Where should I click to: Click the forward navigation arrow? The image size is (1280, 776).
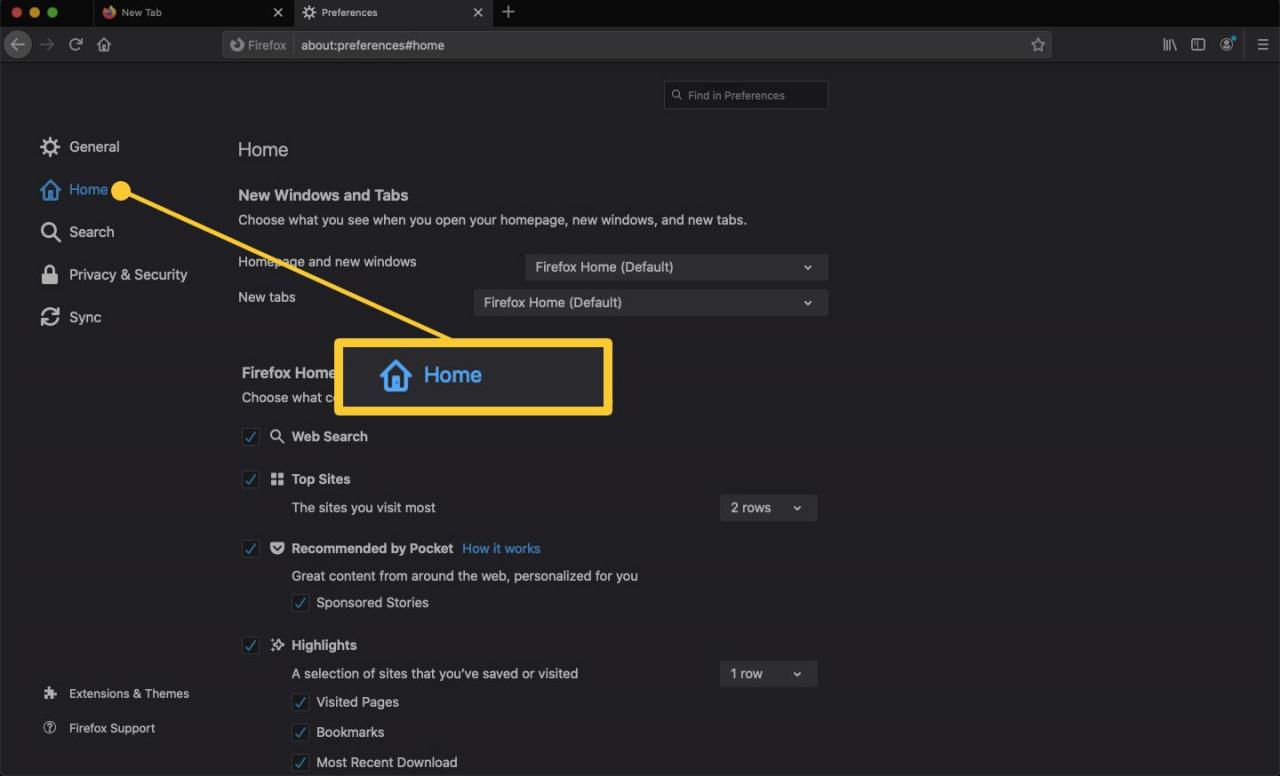point(47,45)
